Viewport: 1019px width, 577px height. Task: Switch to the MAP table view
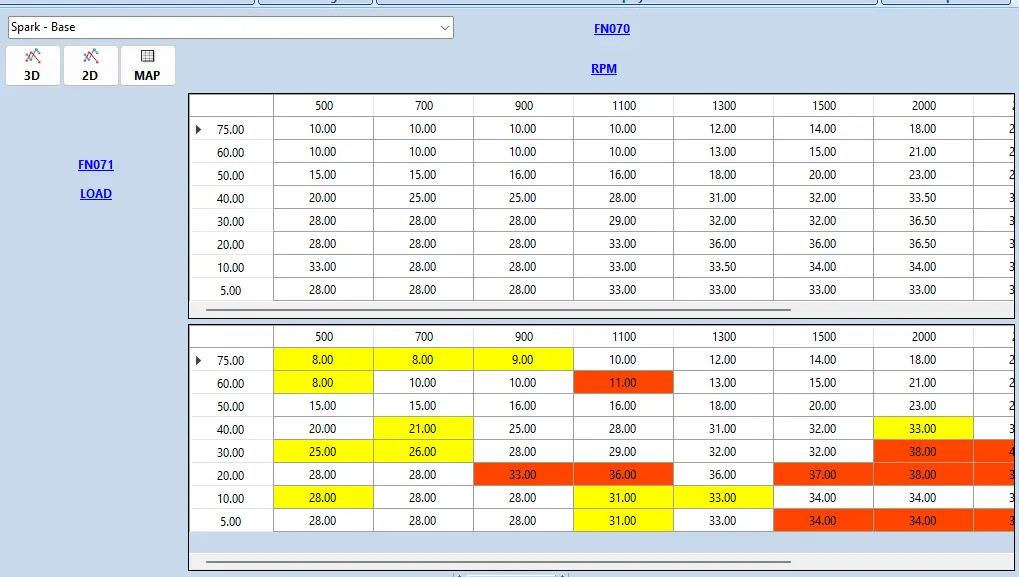(148, 66)
